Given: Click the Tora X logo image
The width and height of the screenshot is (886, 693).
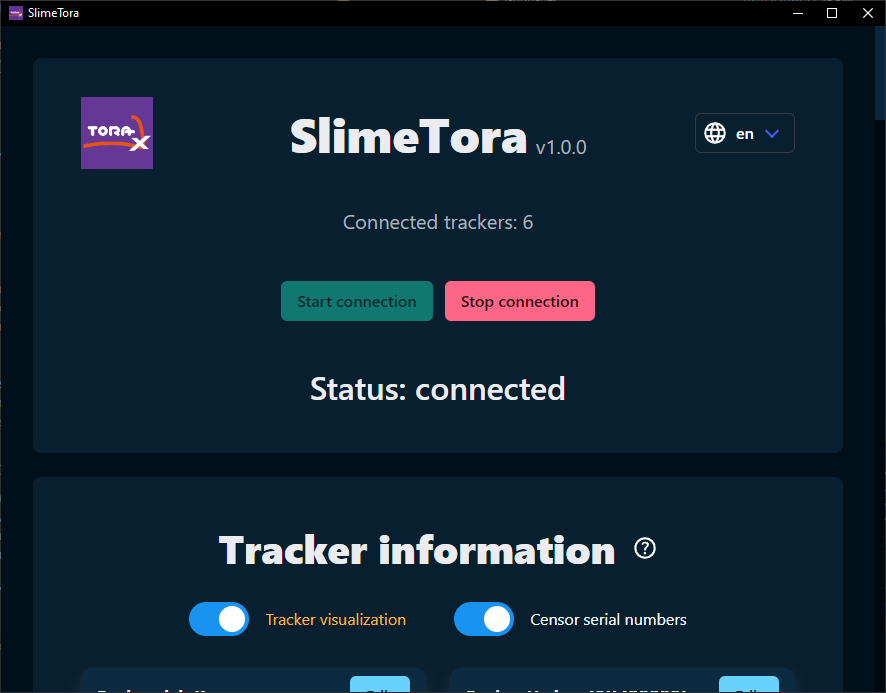Looking at the screenshot, I should point(117,133).
